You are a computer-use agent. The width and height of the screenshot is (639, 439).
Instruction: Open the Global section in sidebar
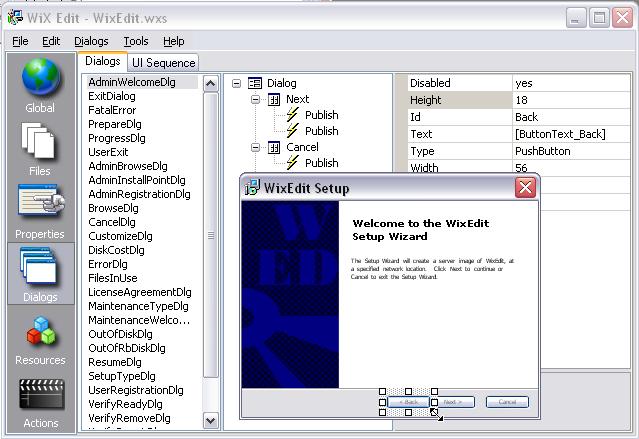point(40,85)
